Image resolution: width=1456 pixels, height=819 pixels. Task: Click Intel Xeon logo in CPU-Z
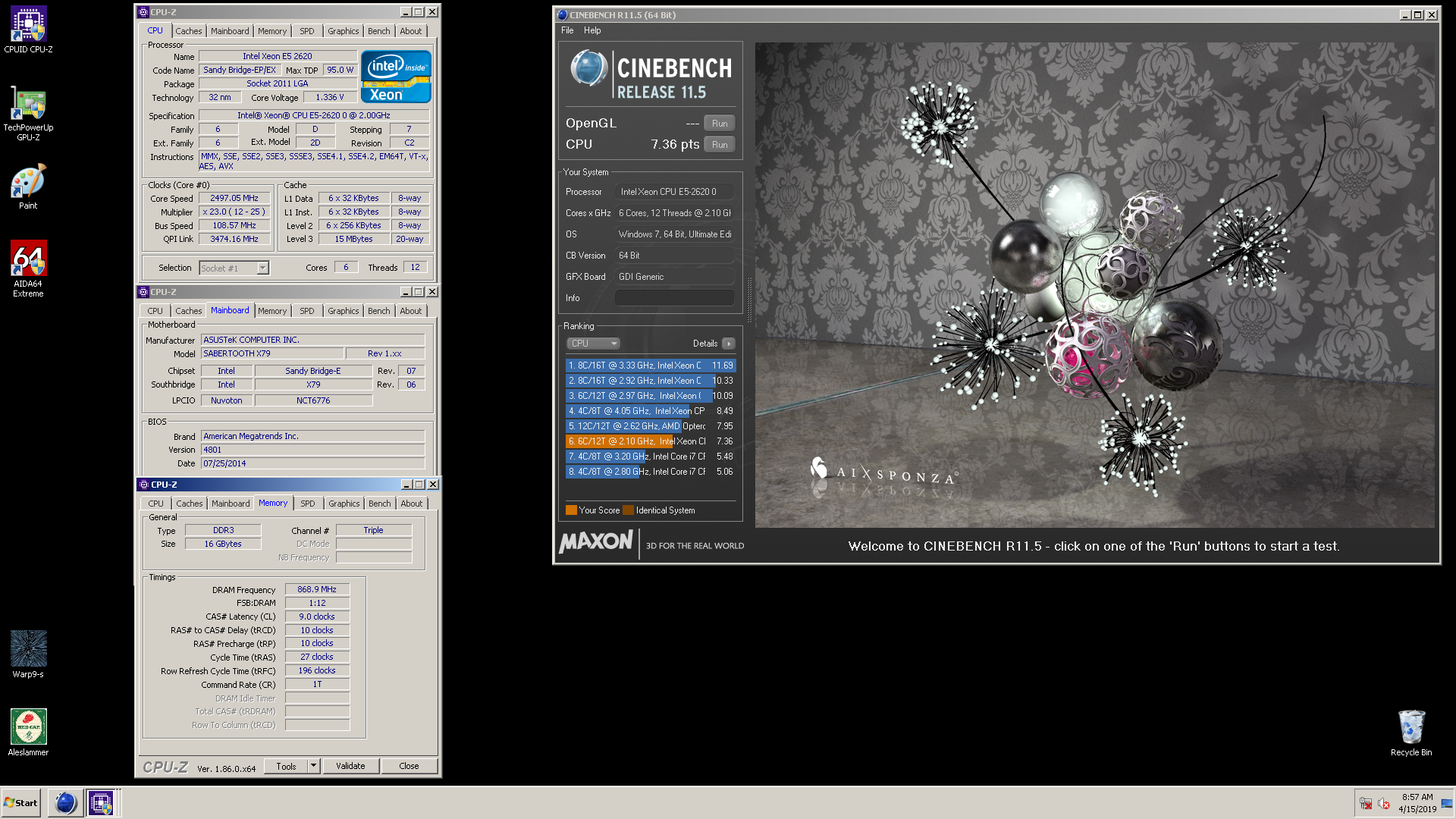pos(396,77)
